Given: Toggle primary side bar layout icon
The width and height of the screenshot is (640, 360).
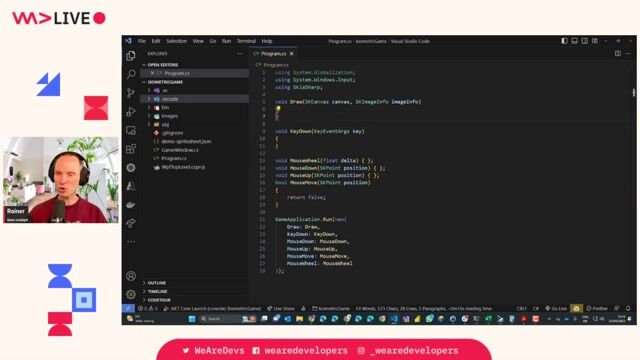Looking at the screenshot, I should pyautogui.click(x=564, y=41).
